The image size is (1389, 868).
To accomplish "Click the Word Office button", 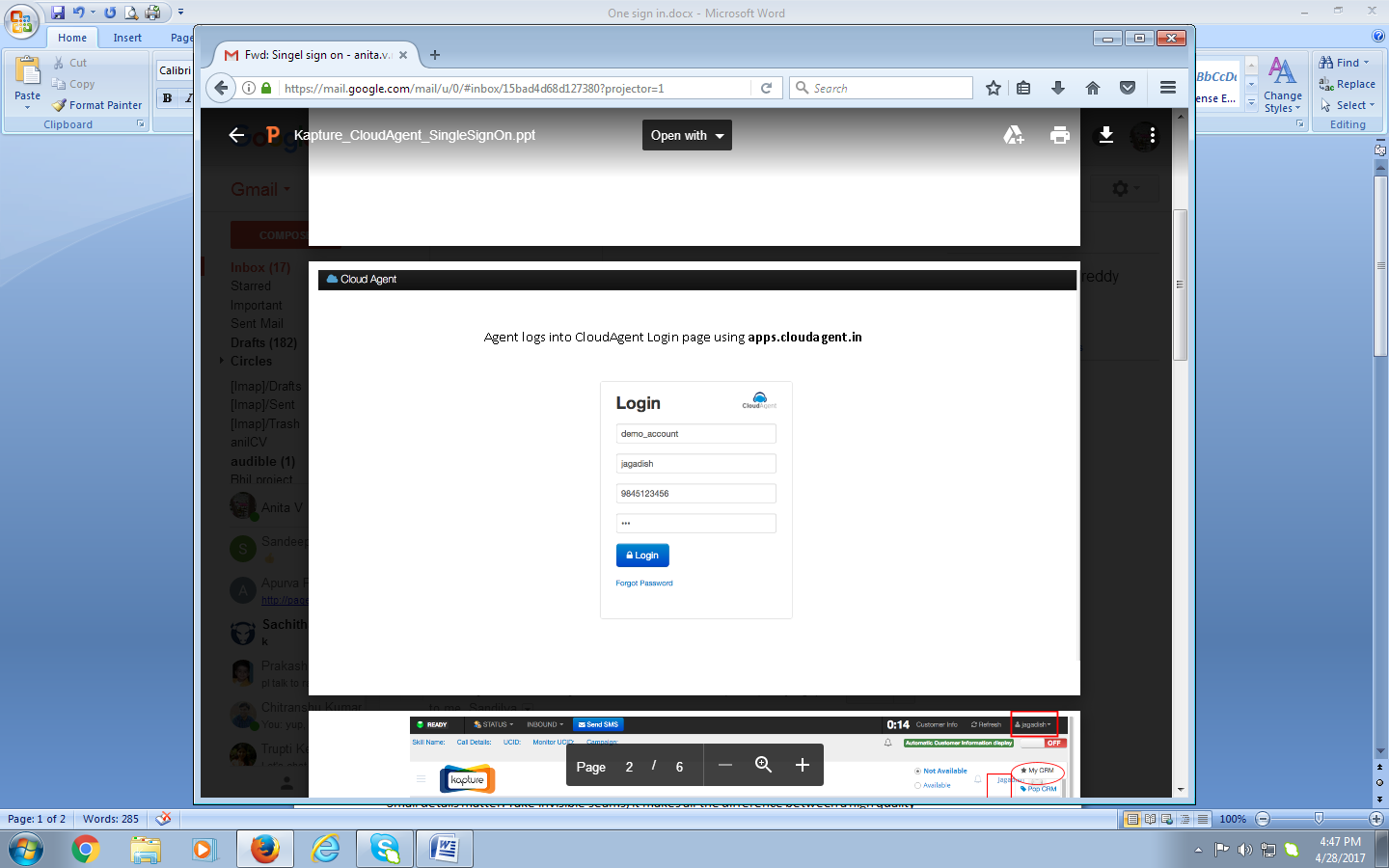I will 21,19.
